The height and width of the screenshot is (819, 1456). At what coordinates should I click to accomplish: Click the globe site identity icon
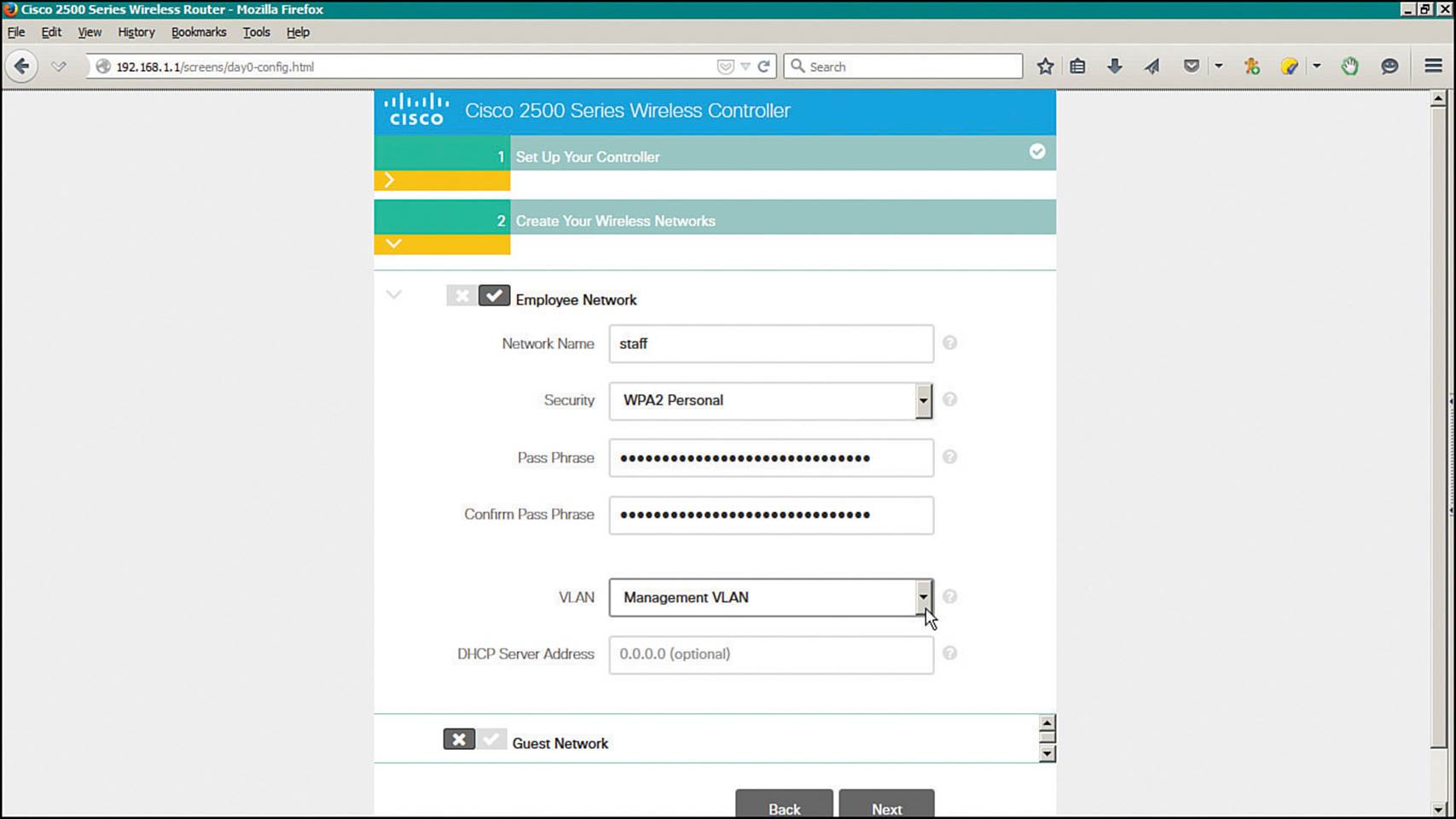103,67
